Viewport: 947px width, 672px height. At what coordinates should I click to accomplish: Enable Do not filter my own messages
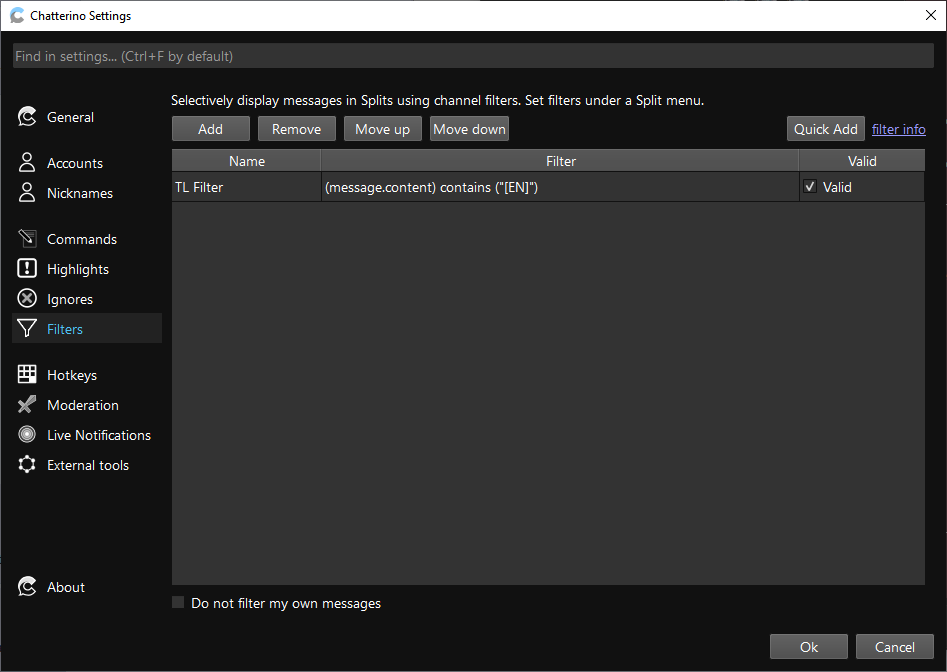tap(178, 603)
